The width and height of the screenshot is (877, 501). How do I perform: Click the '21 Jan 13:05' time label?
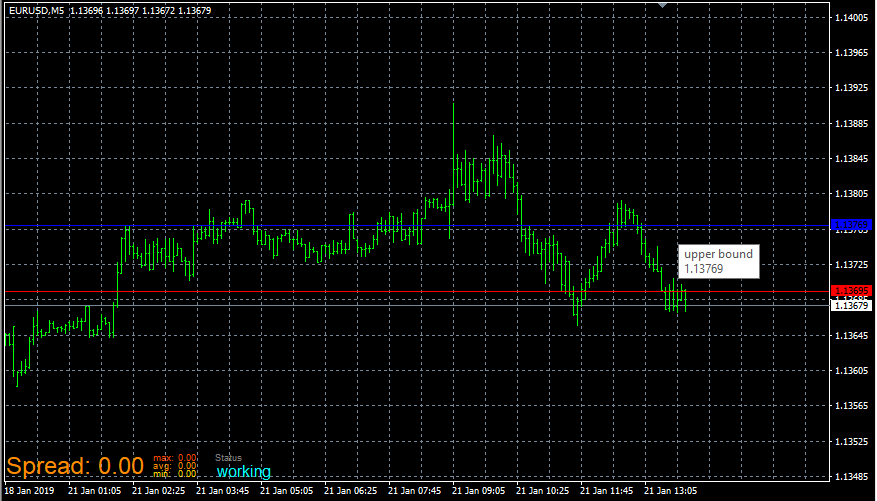672,490
